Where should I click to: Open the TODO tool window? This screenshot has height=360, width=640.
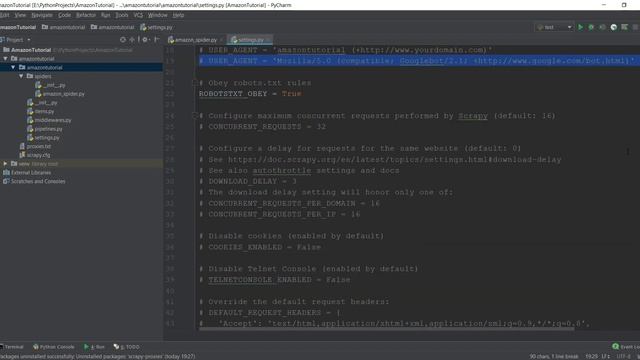click(127, 347)
